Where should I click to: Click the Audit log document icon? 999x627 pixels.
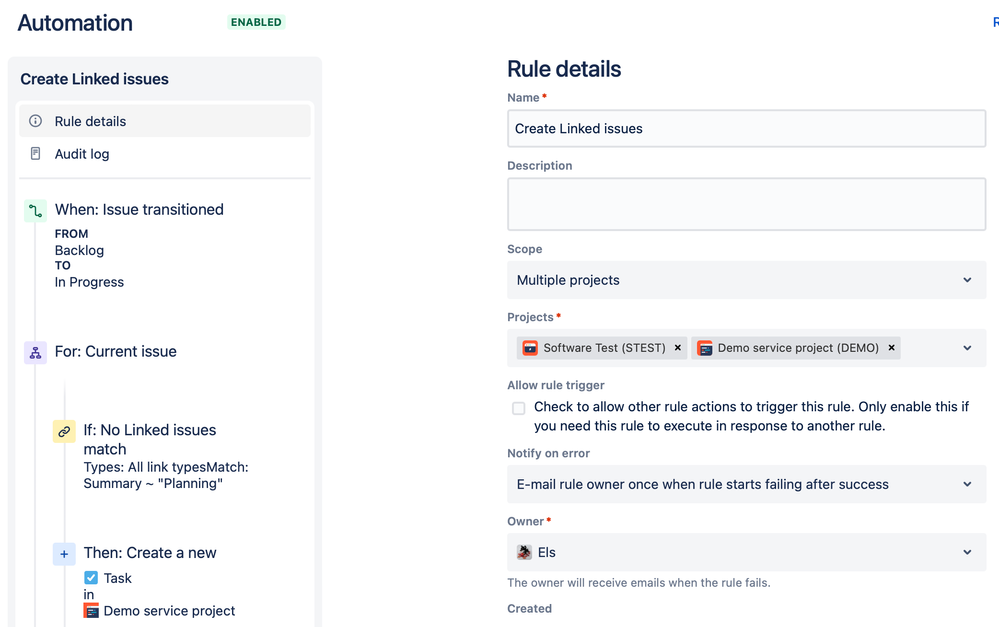(x=36, y=154)
